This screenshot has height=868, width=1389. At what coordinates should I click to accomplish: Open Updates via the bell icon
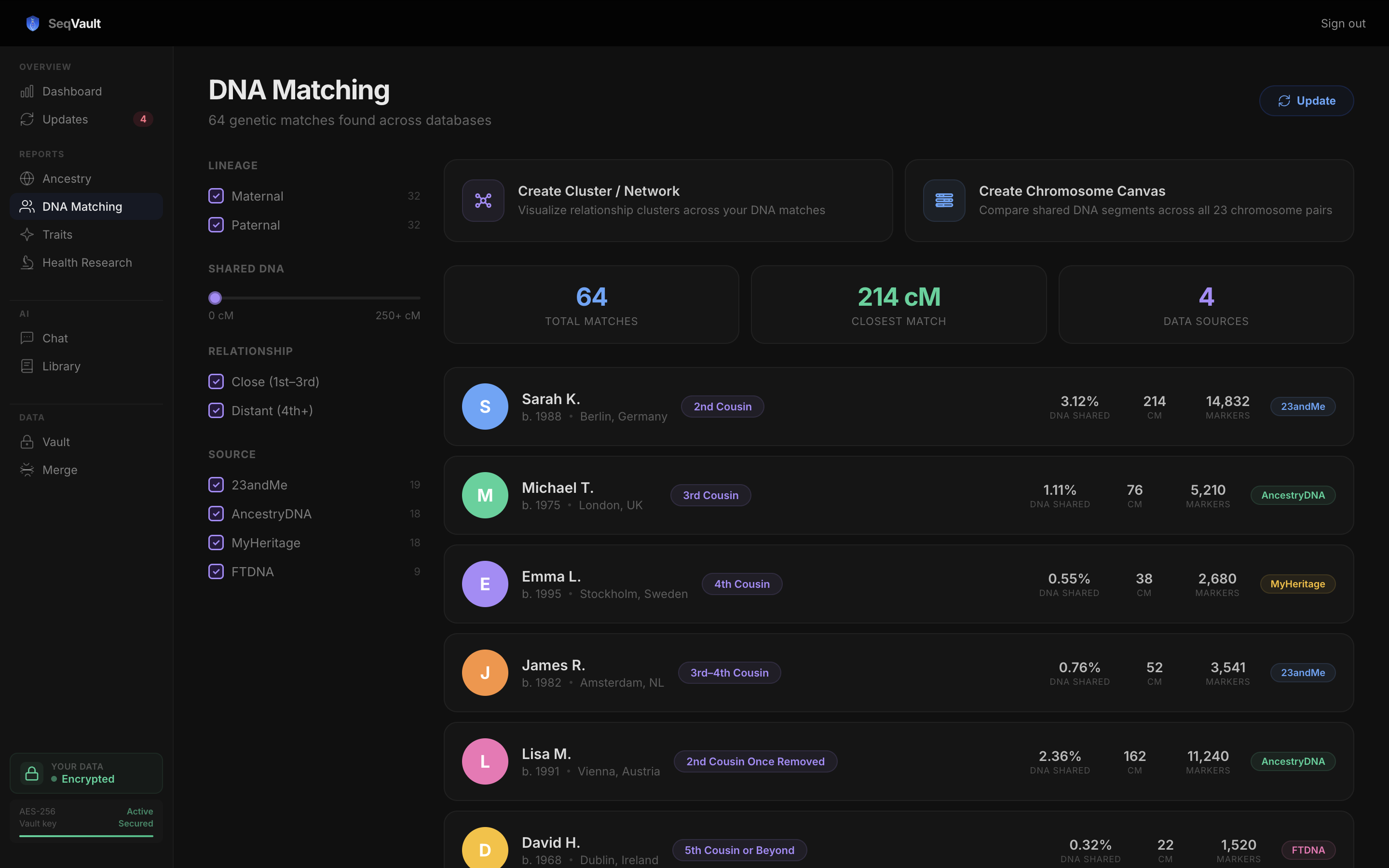pos(27,119)
